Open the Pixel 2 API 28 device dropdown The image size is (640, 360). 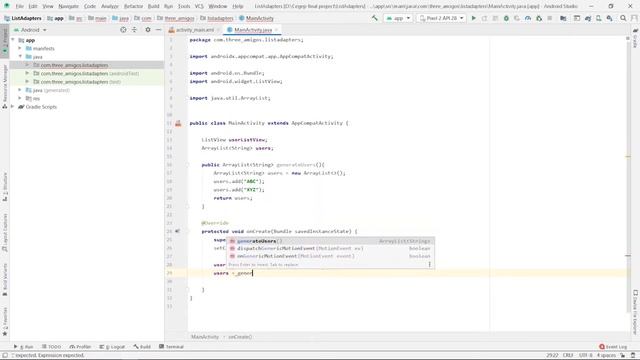tap(442, 18)
